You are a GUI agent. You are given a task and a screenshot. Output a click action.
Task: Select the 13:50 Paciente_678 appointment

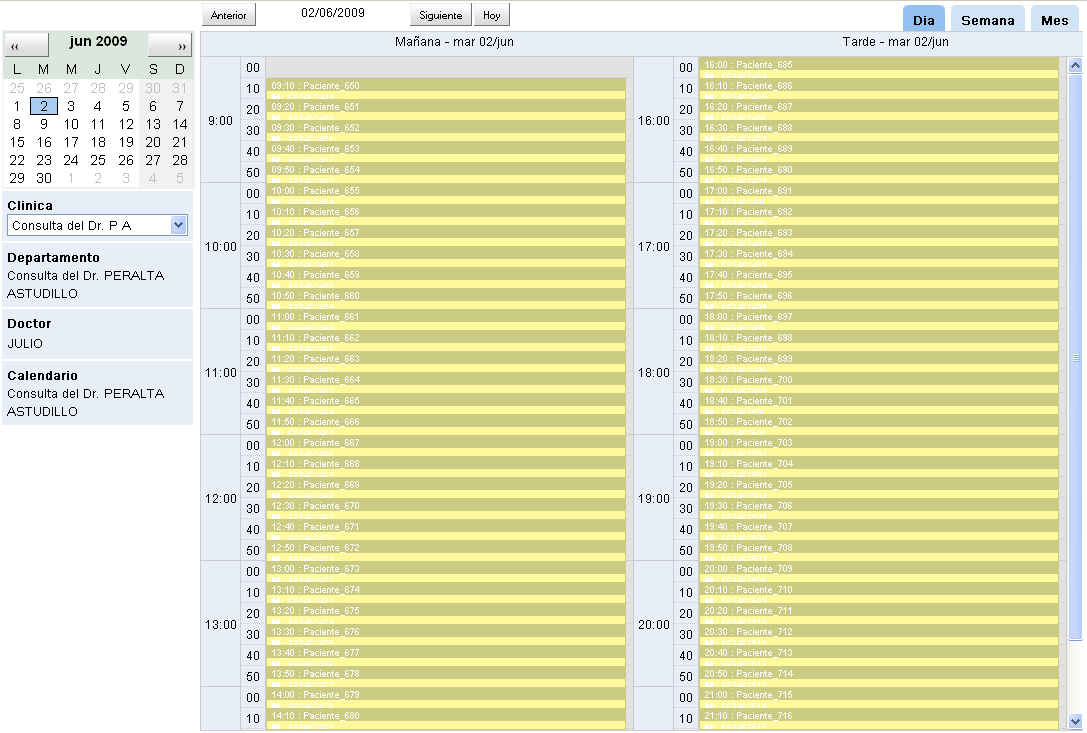click(x=446, y=676)
